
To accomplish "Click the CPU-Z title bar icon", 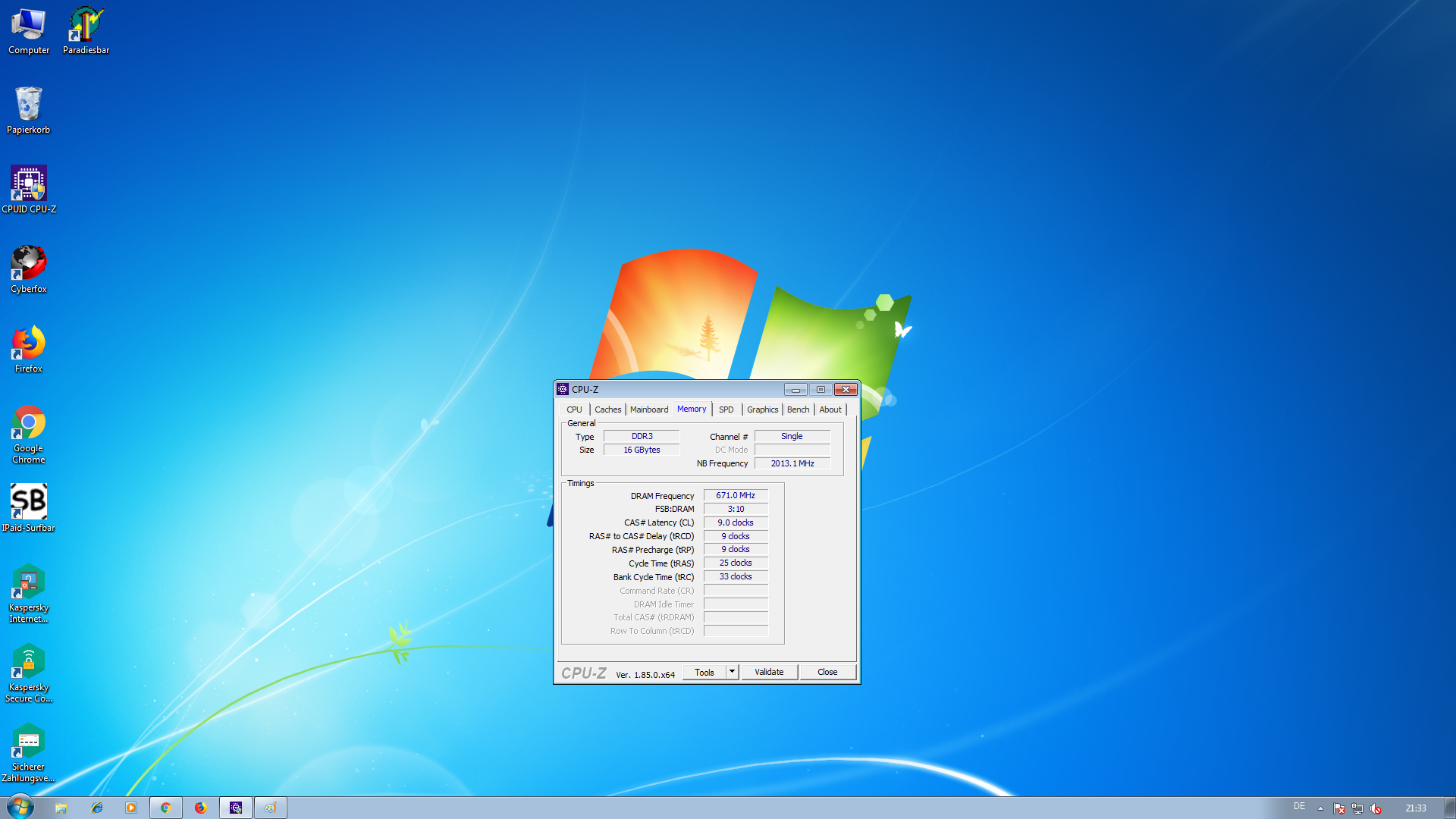I will 563,389.
